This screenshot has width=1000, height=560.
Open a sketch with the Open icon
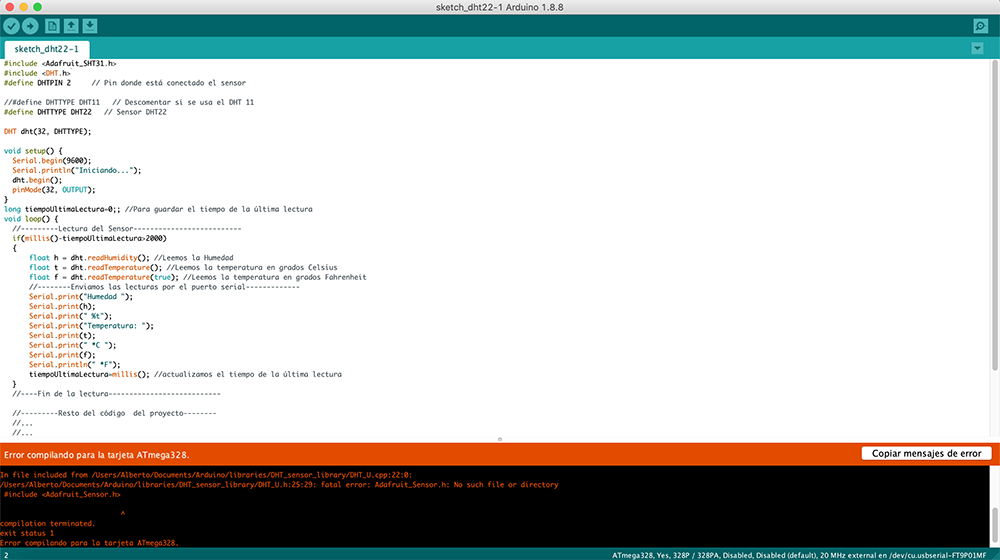tap(71, 26)
